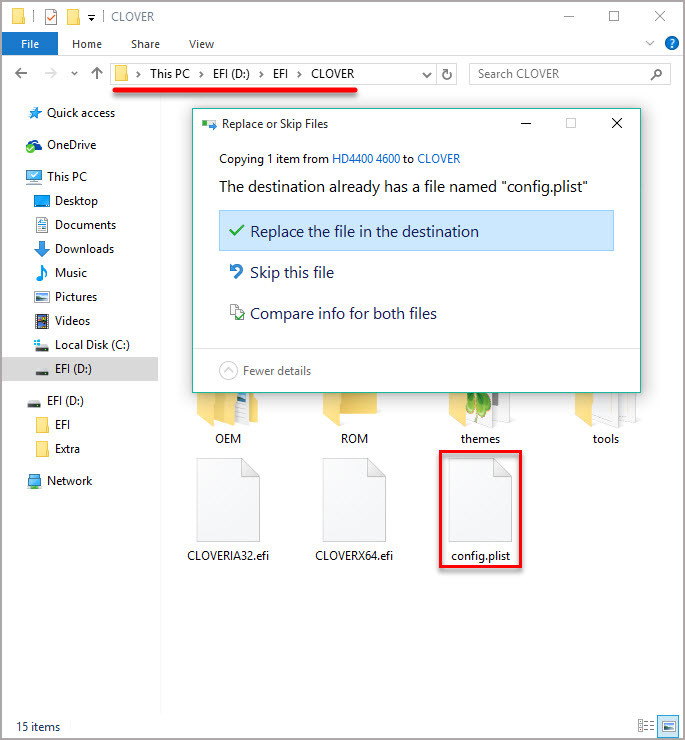
Task: Click the search magnifier icon
Action: point(656,74)
